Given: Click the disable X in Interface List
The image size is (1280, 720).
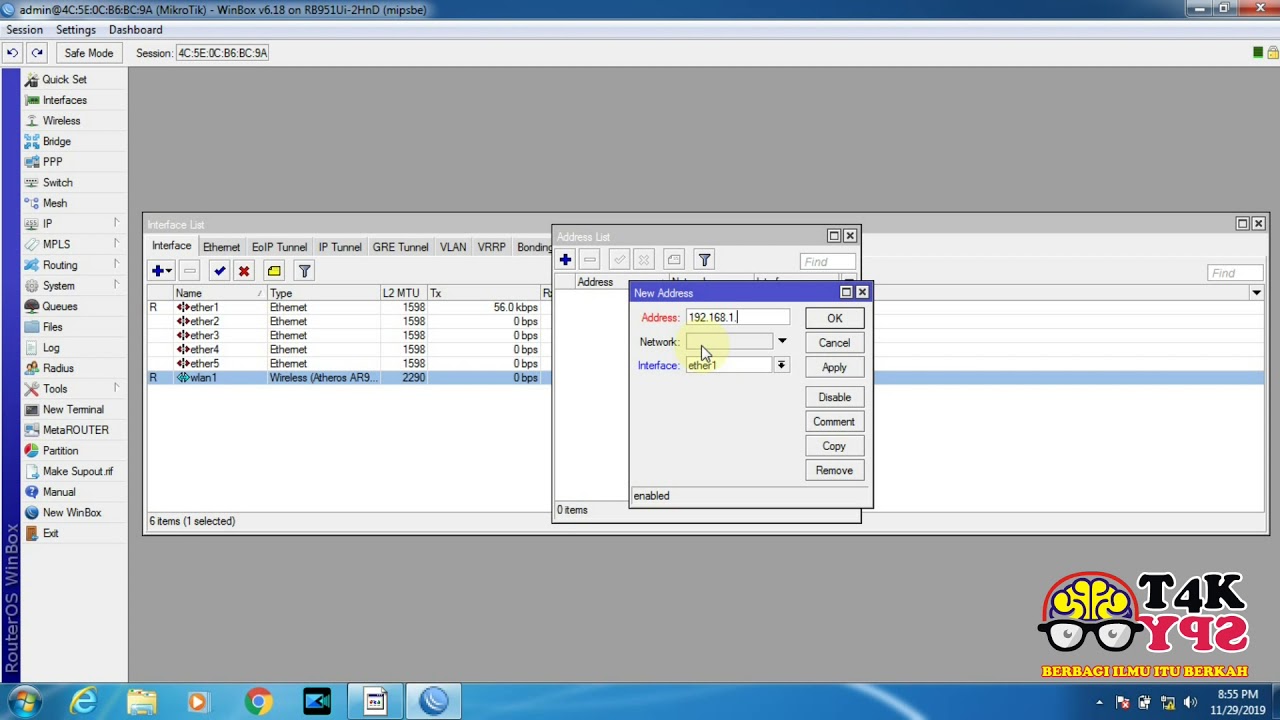Looking at the screenshot, I should pyautogui.click(x=244, y=271).
